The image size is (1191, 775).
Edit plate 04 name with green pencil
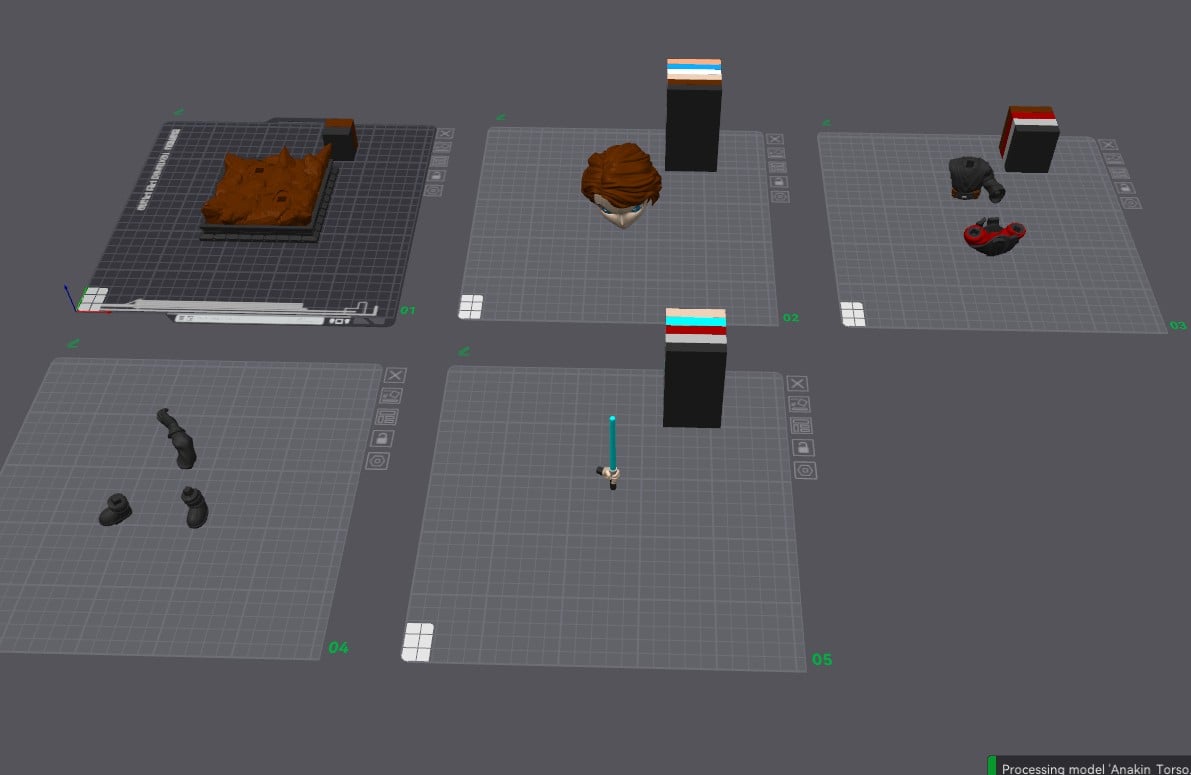coord(73,343)
